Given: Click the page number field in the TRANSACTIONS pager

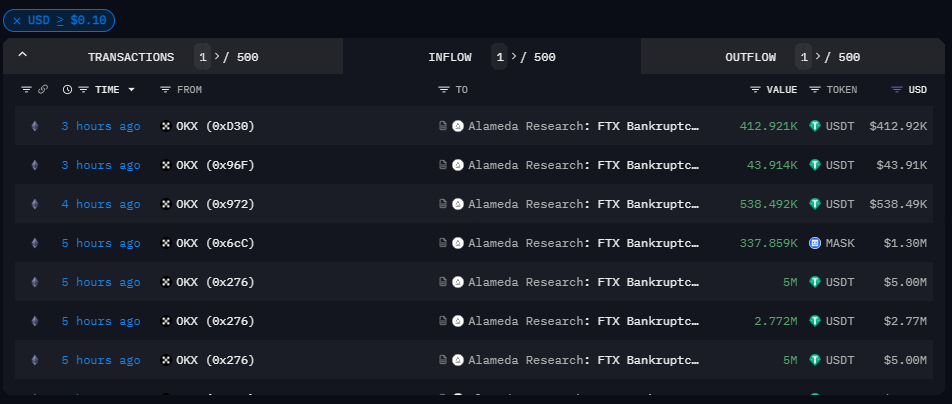Looking at the screenshot, I should (201, 57).
